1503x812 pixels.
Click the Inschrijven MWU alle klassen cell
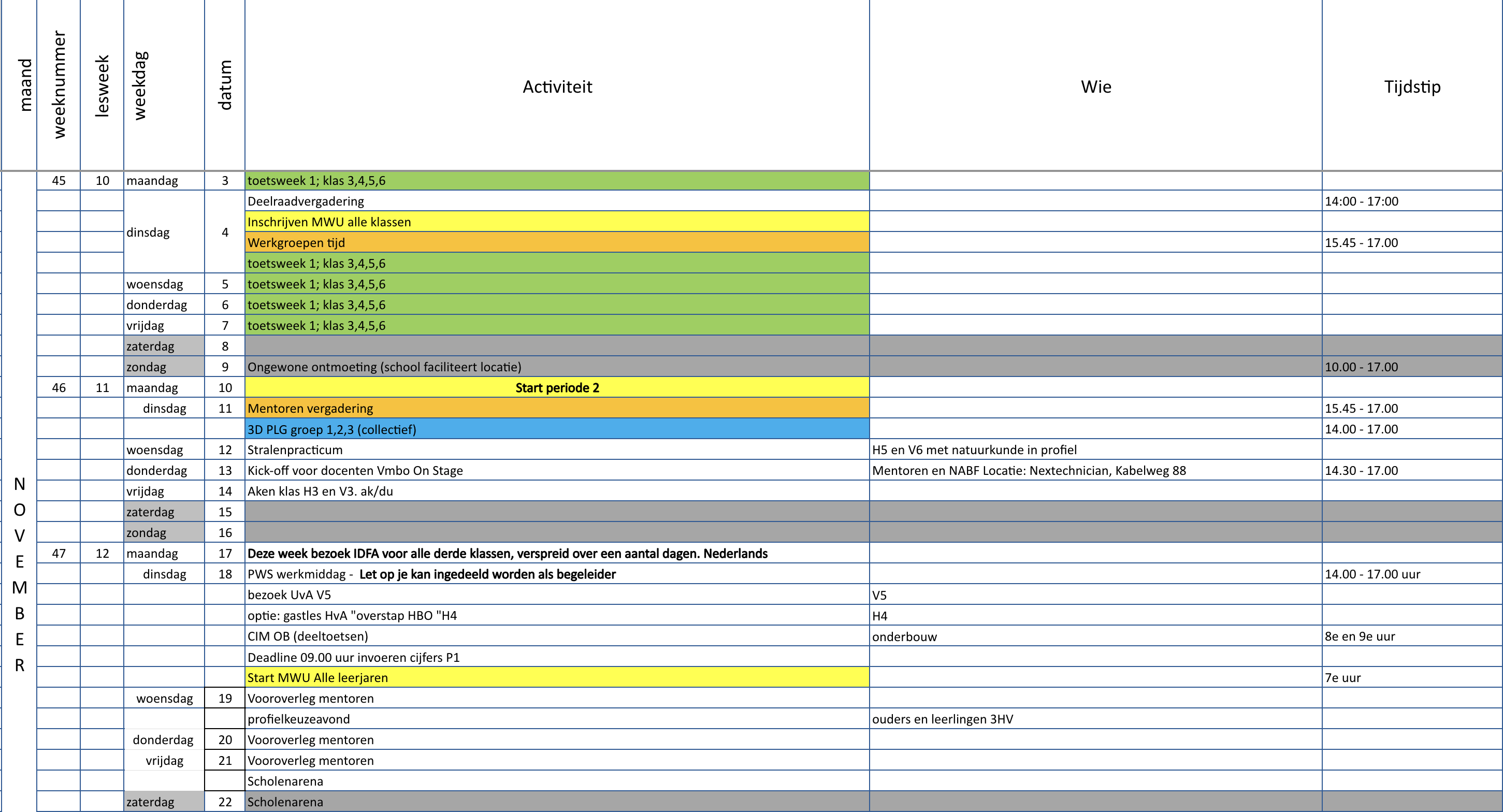[557, 222]
